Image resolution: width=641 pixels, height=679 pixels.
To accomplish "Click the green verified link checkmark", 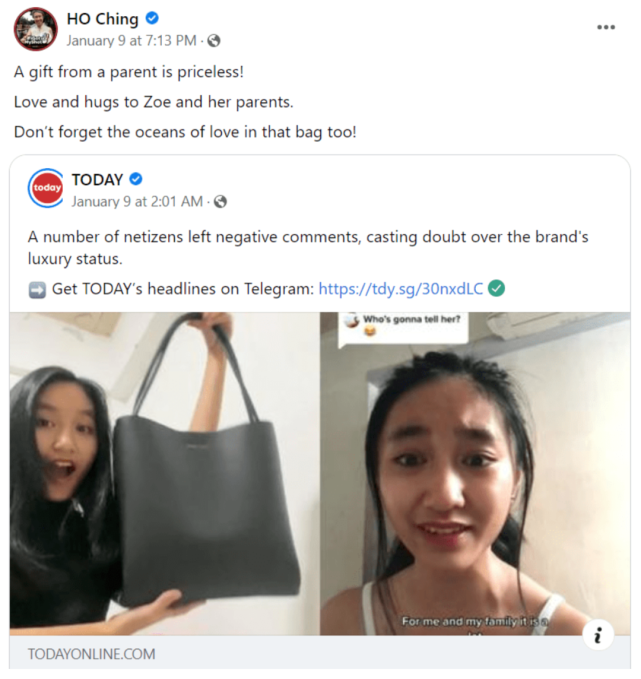I will click(496, 288).
